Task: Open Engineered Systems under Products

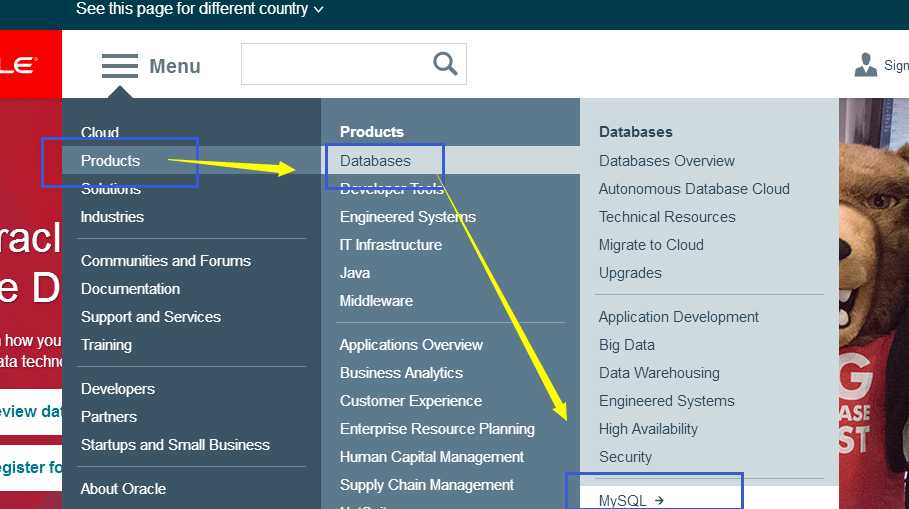Action: (408, 217)
